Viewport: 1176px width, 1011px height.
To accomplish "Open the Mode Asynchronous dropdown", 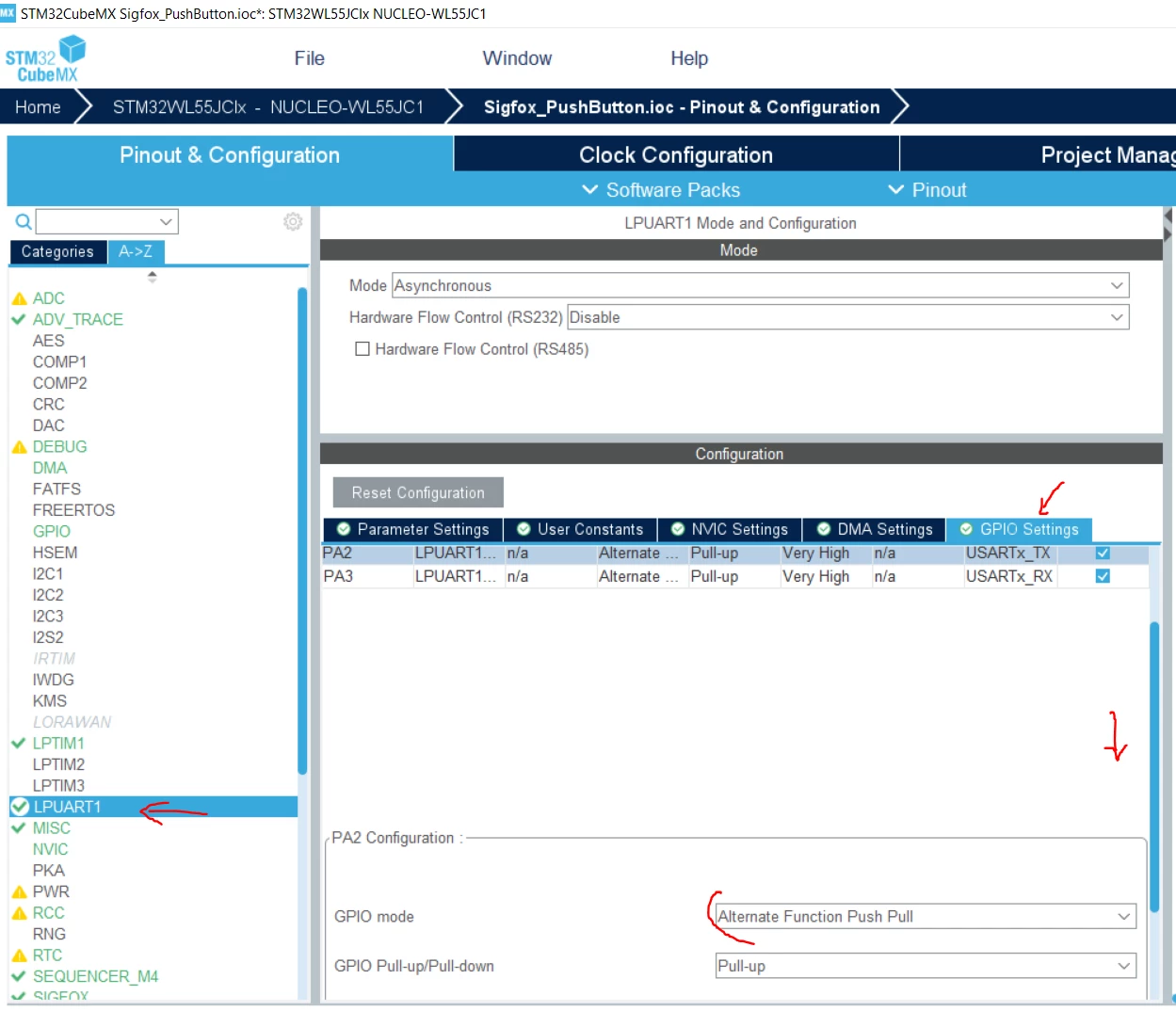I will (760, 285).
